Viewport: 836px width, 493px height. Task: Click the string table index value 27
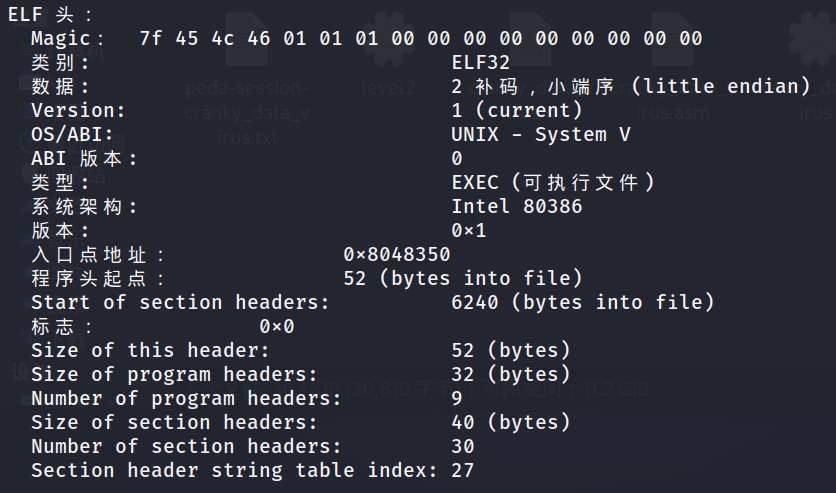tap(463, 470)
